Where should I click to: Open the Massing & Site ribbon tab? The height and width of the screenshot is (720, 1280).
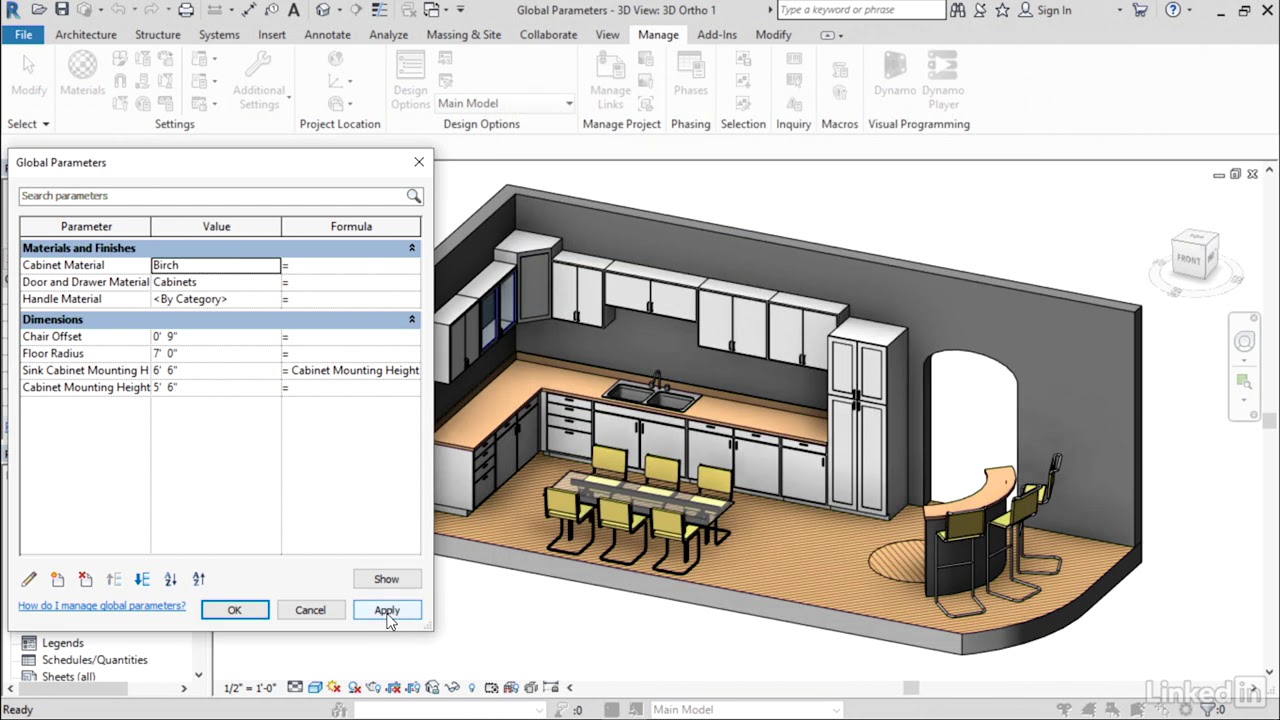[464, 34]
